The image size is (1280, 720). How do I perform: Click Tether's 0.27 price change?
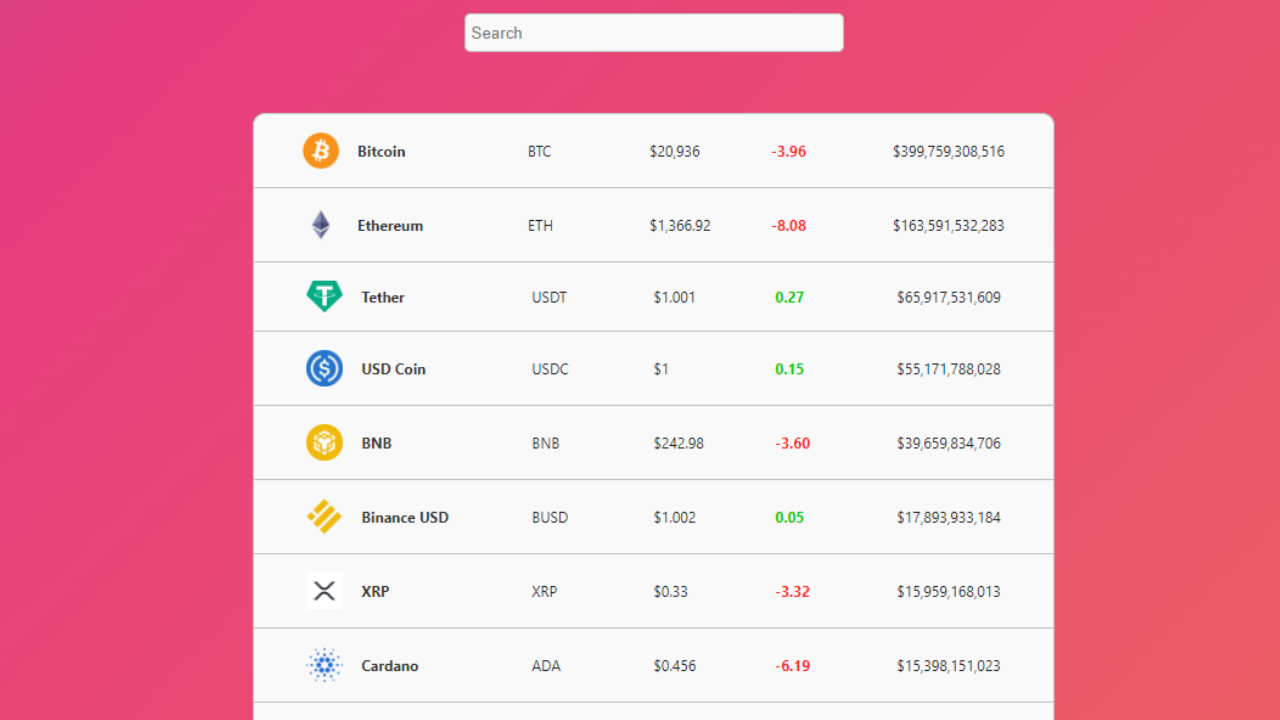coord(789,298)
